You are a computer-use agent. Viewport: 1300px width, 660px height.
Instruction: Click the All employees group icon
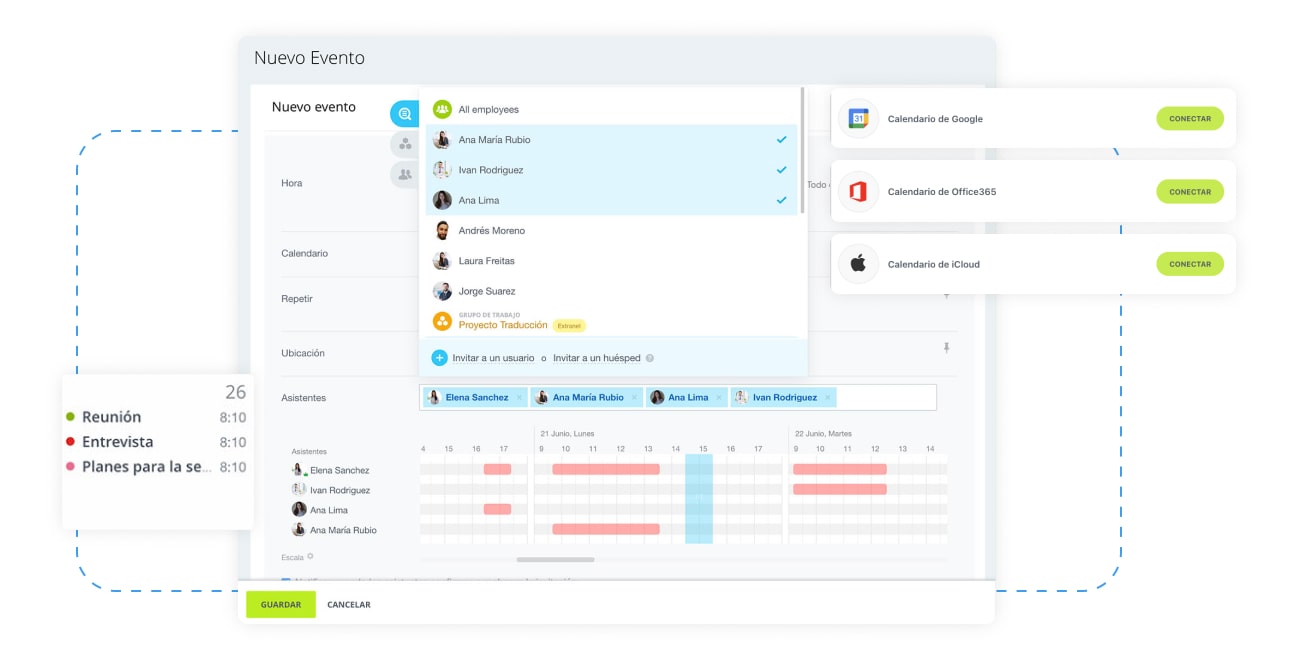tap(441, 109)
